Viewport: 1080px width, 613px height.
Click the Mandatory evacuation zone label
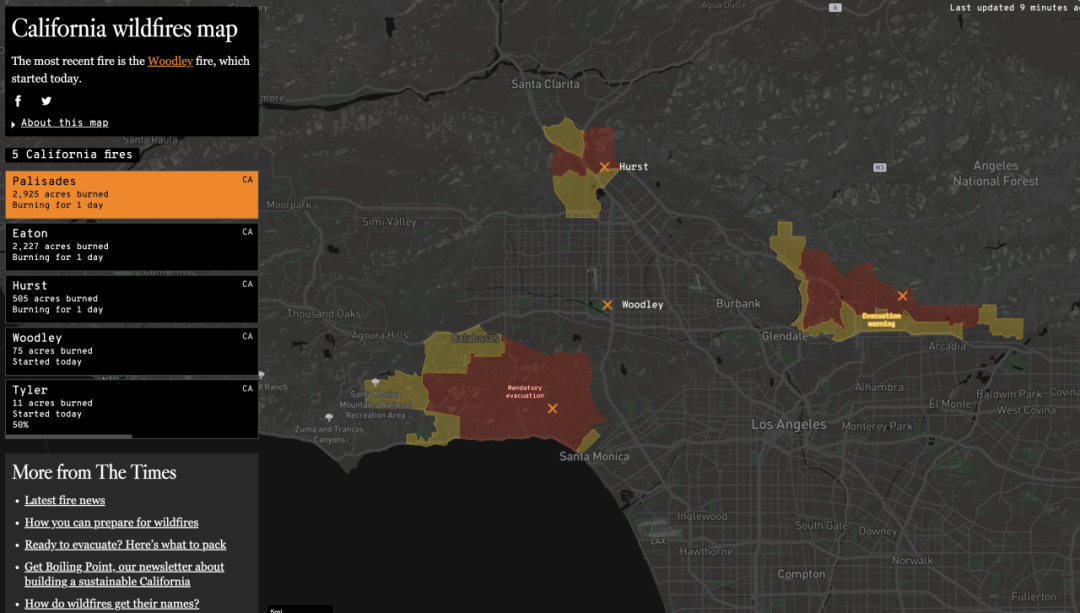click(525, 392)
